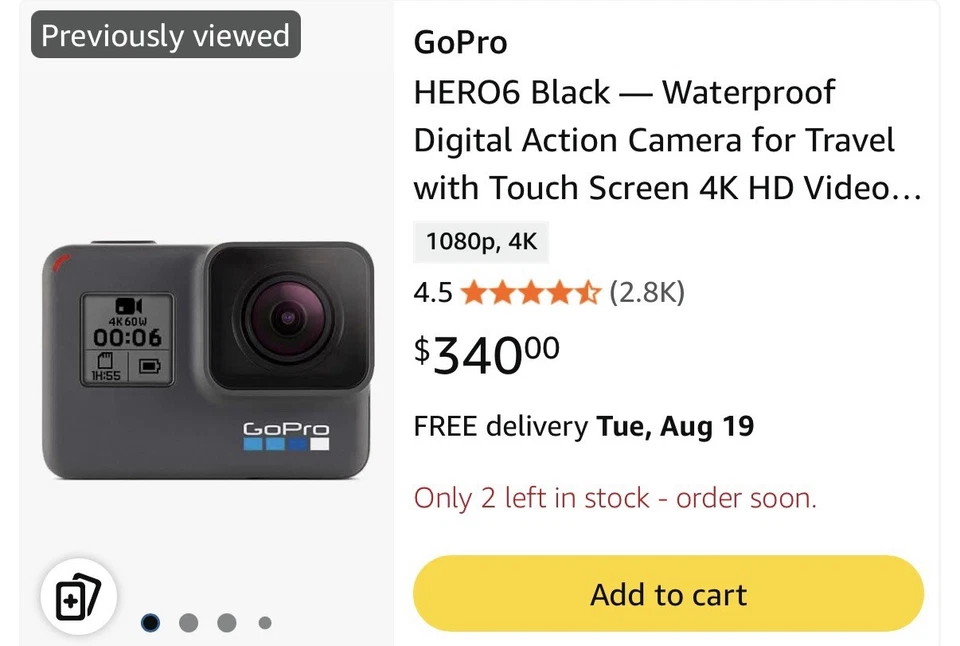
Task: Select the first carousel dot
Action: click(150, 622)
